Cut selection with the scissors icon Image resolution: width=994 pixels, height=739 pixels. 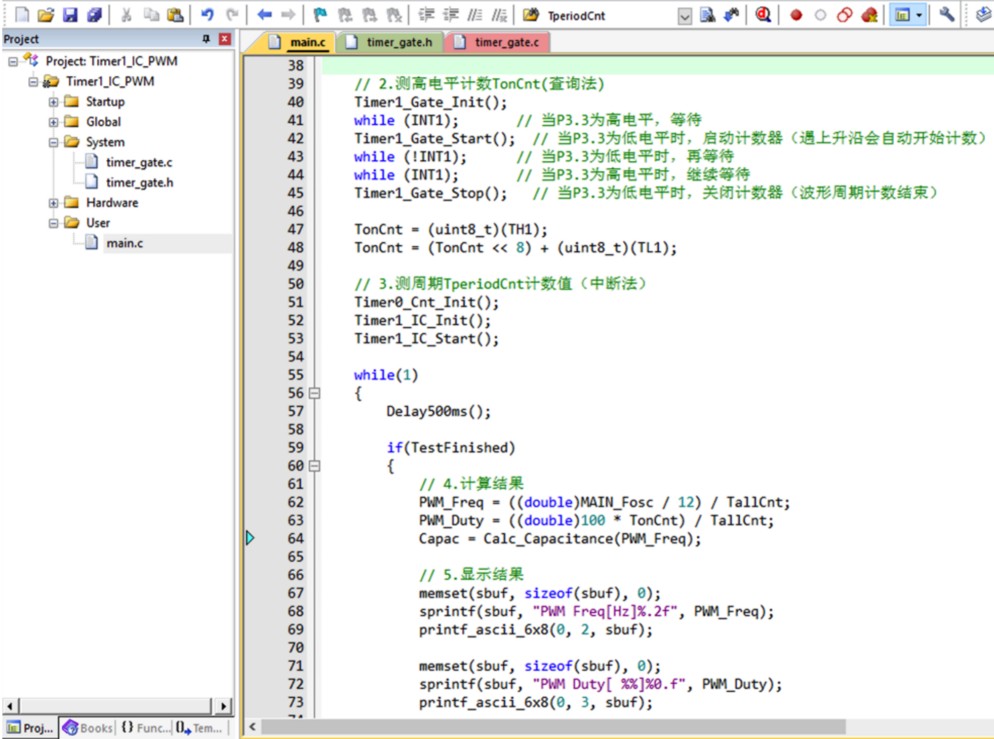(127, 15)
